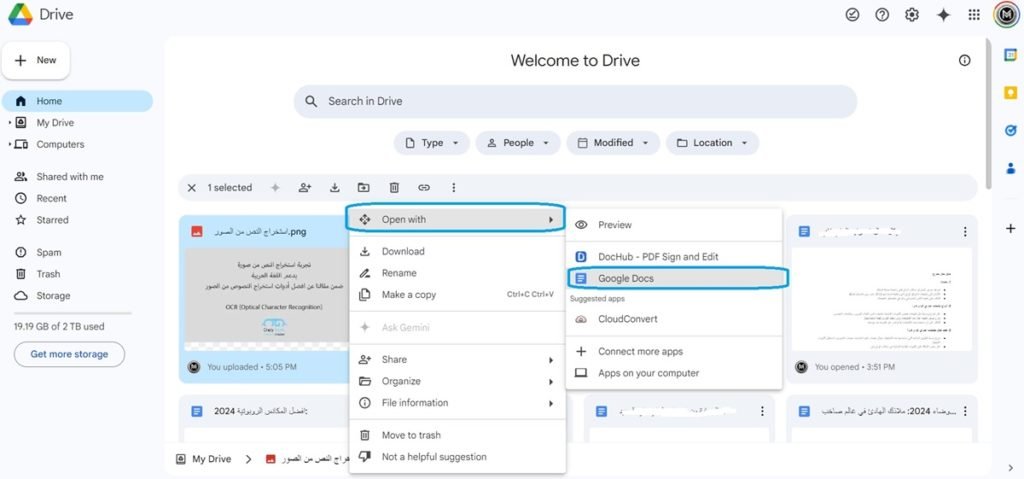Open the Help question mark icon
The height and width of the screenshot is (479, 1024).
(882, 14)
